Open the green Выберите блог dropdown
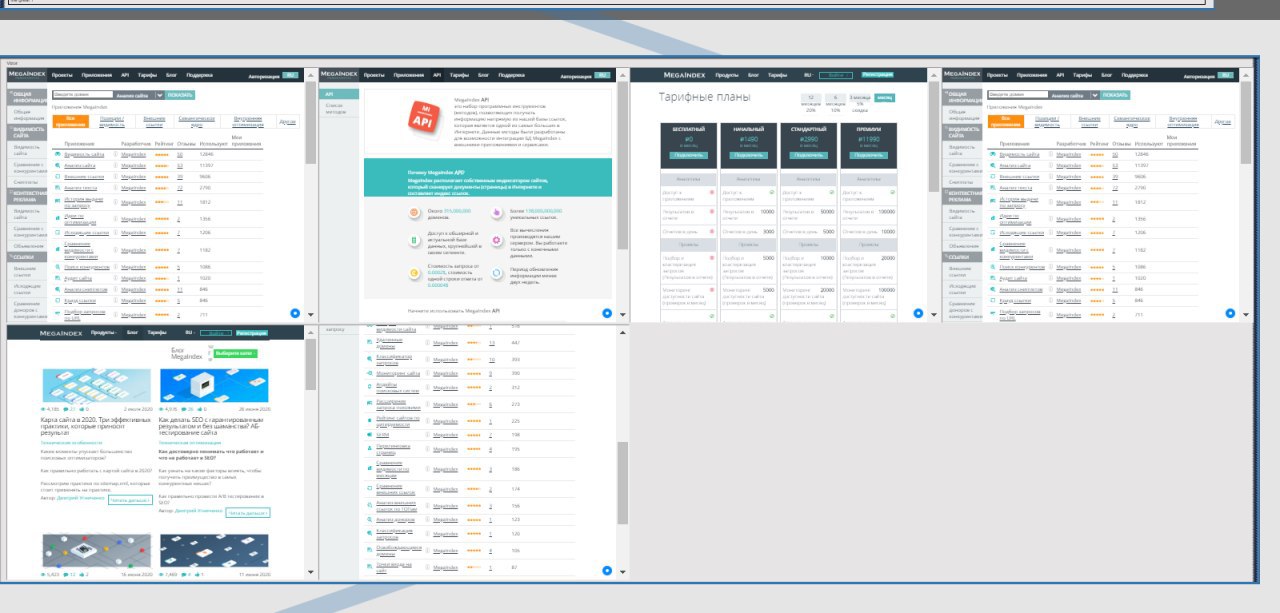Image resolution: width=1280 pixels, height=613 pixels. (237, 353)
